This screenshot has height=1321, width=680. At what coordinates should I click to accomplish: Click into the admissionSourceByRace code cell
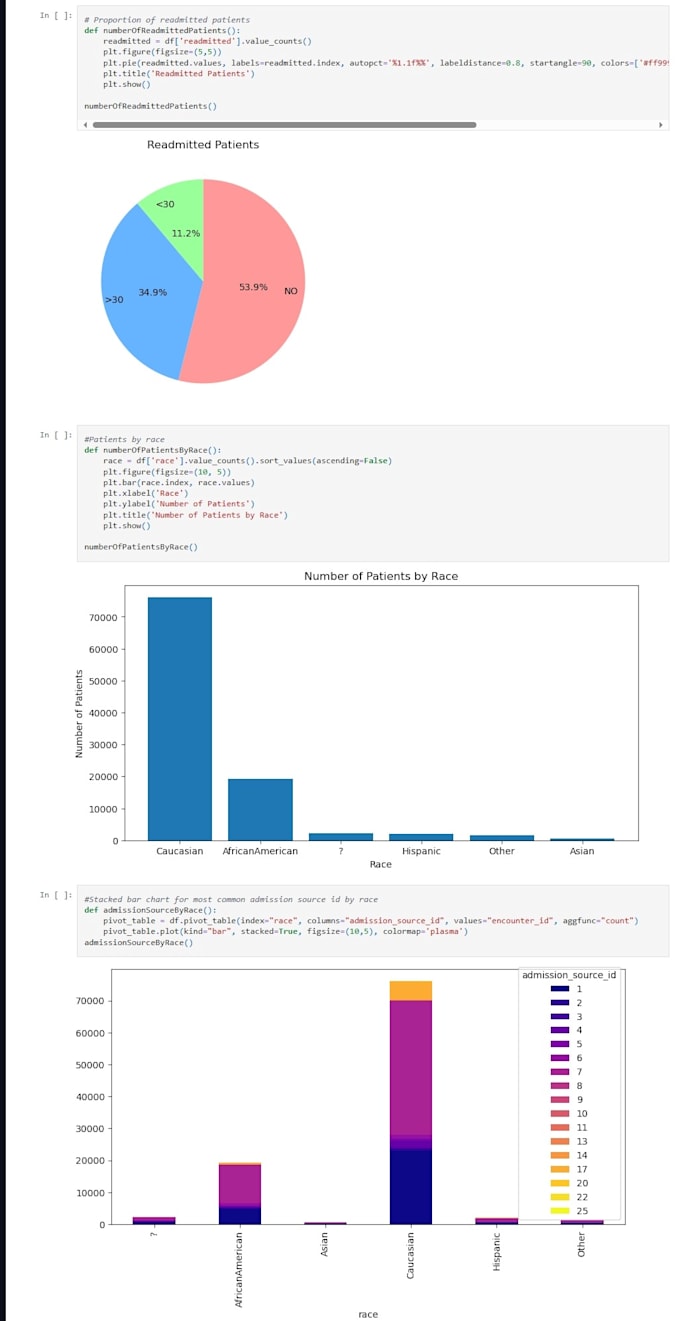pos(373,920)
